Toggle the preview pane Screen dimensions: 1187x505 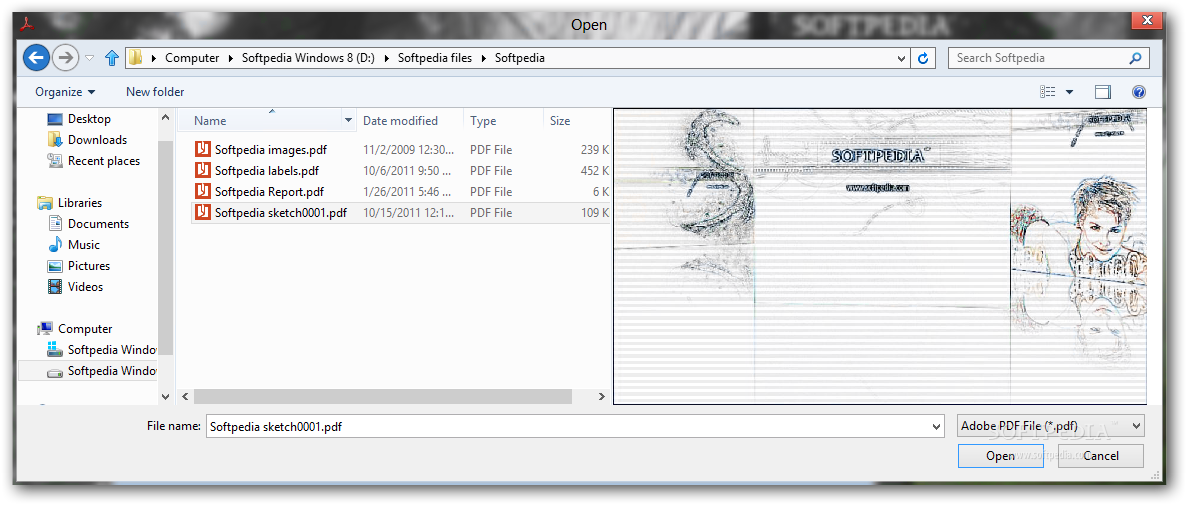1103,92
